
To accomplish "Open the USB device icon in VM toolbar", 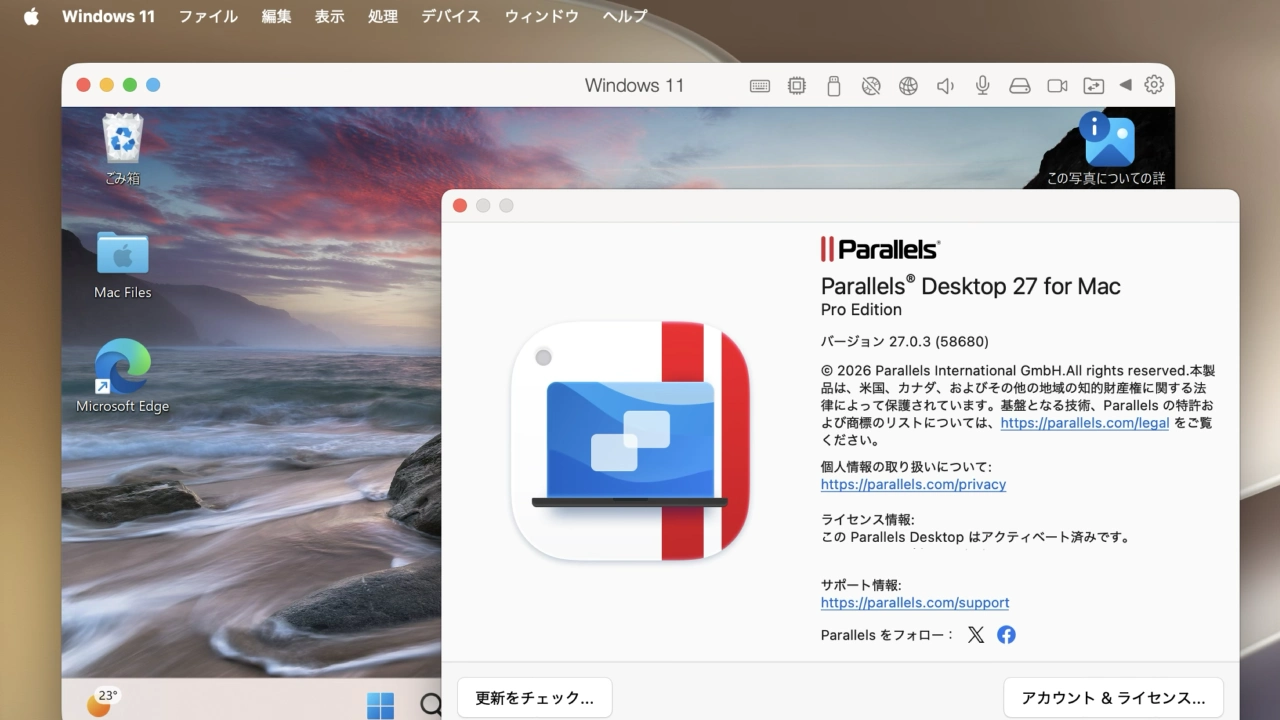I will pos(834,86).
